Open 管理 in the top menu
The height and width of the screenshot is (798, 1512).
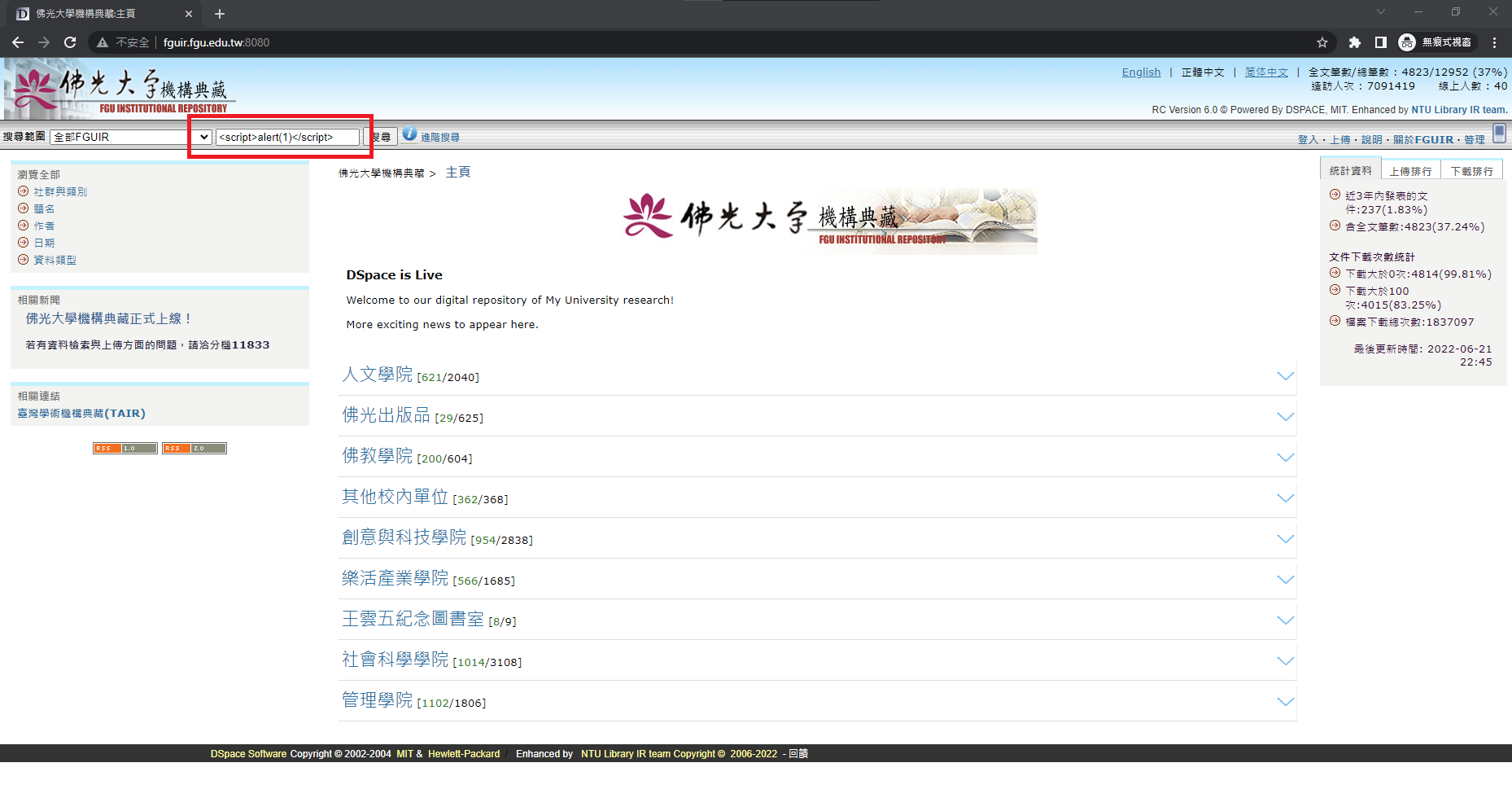(x=1475, y=140)
